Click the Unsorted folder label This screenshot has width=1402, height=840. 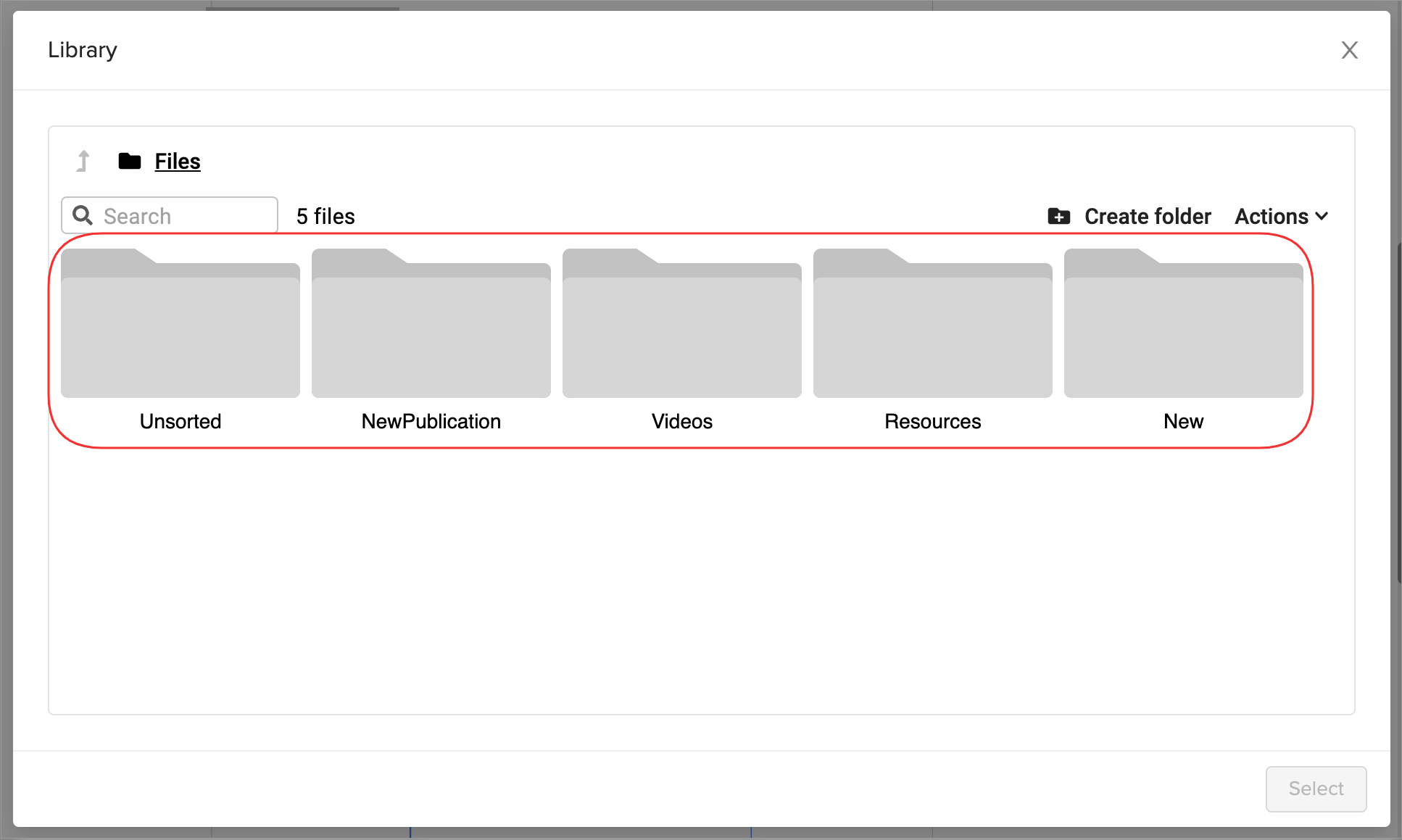(x=181, y=421)
